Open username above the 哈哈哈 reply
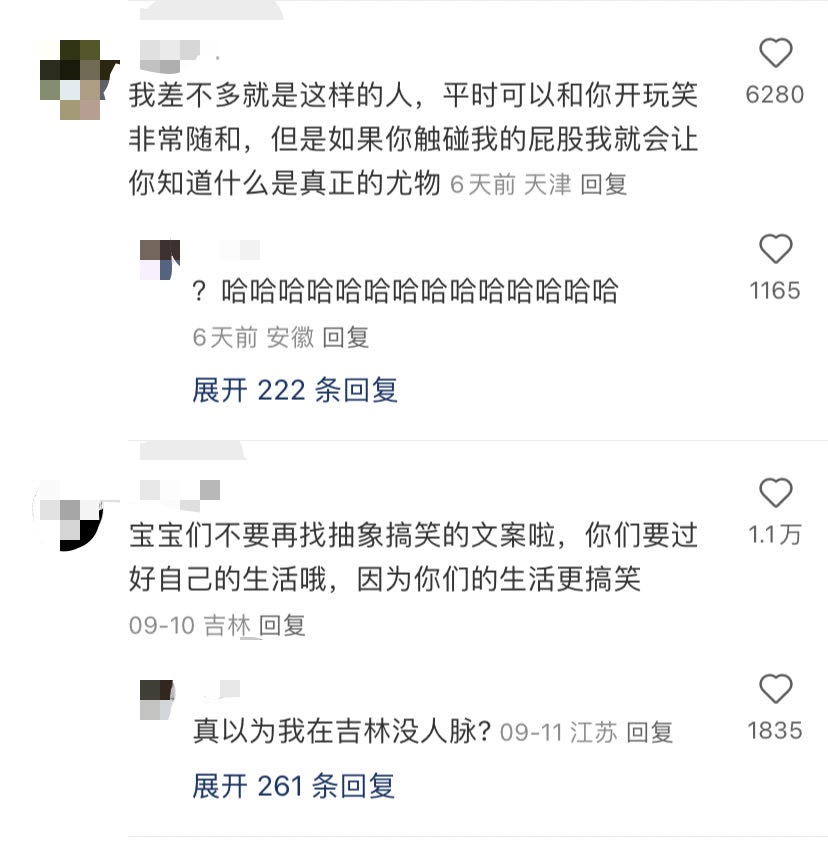The width and height of the screenshot is (828, 844). tap(240, 250)
